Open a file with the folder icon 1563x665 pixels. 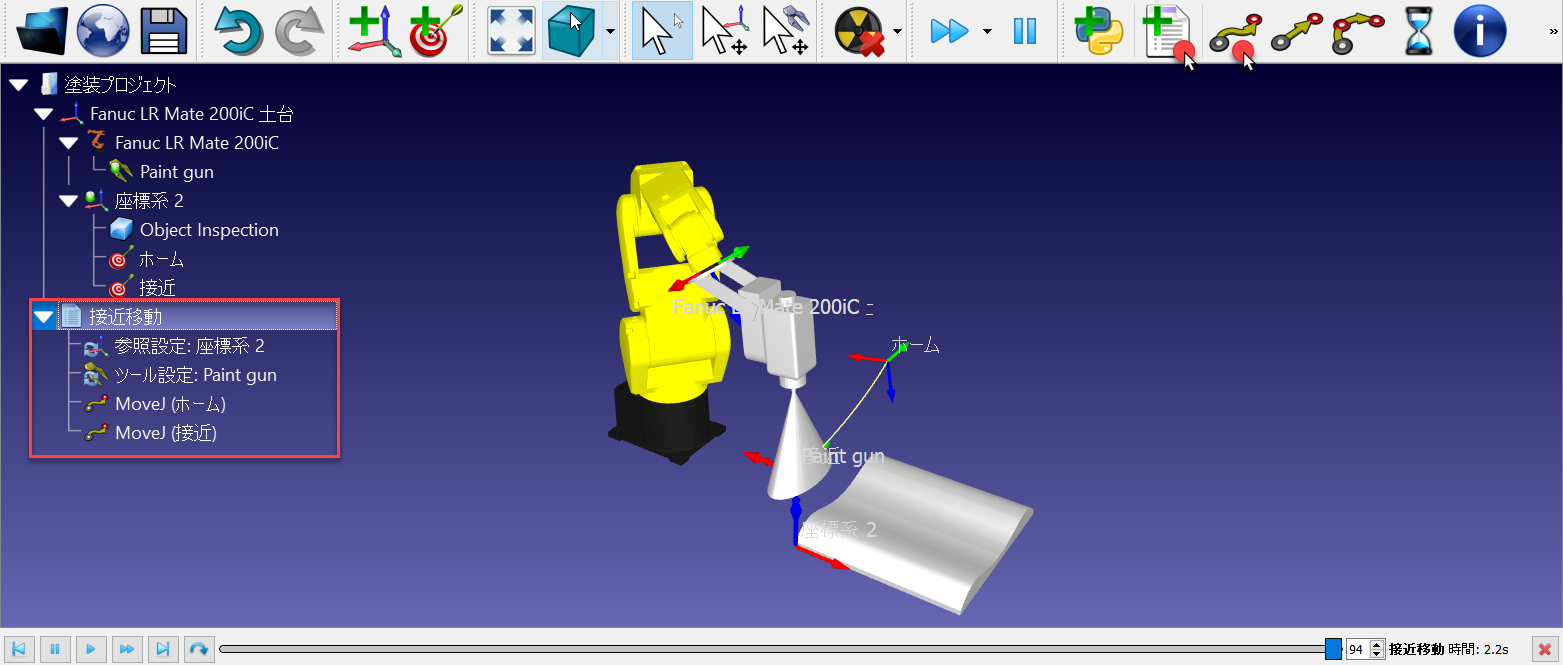[x=42, y=31]
